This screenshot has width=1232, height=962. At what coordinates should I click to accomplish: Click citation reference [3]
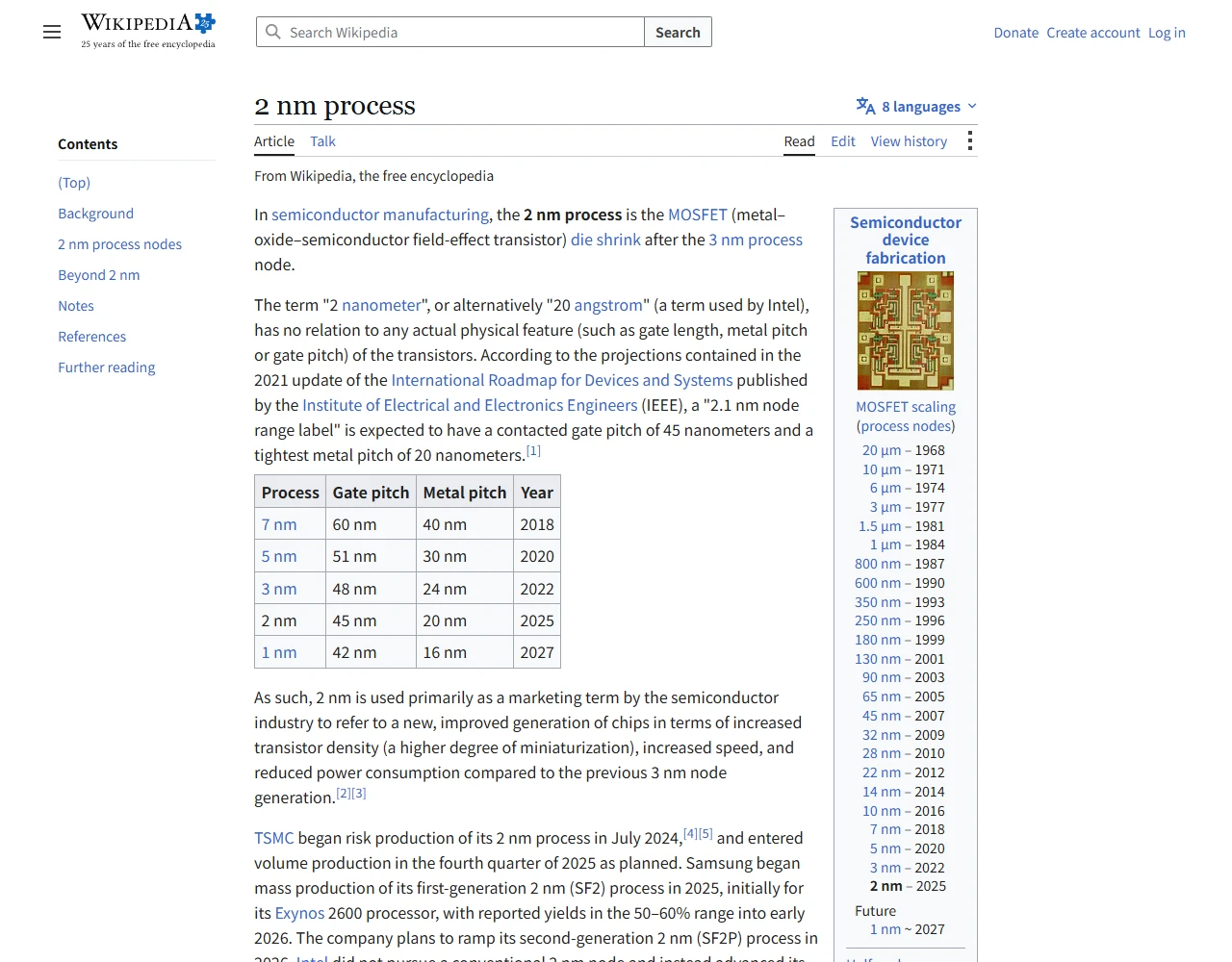pos(359,793)
